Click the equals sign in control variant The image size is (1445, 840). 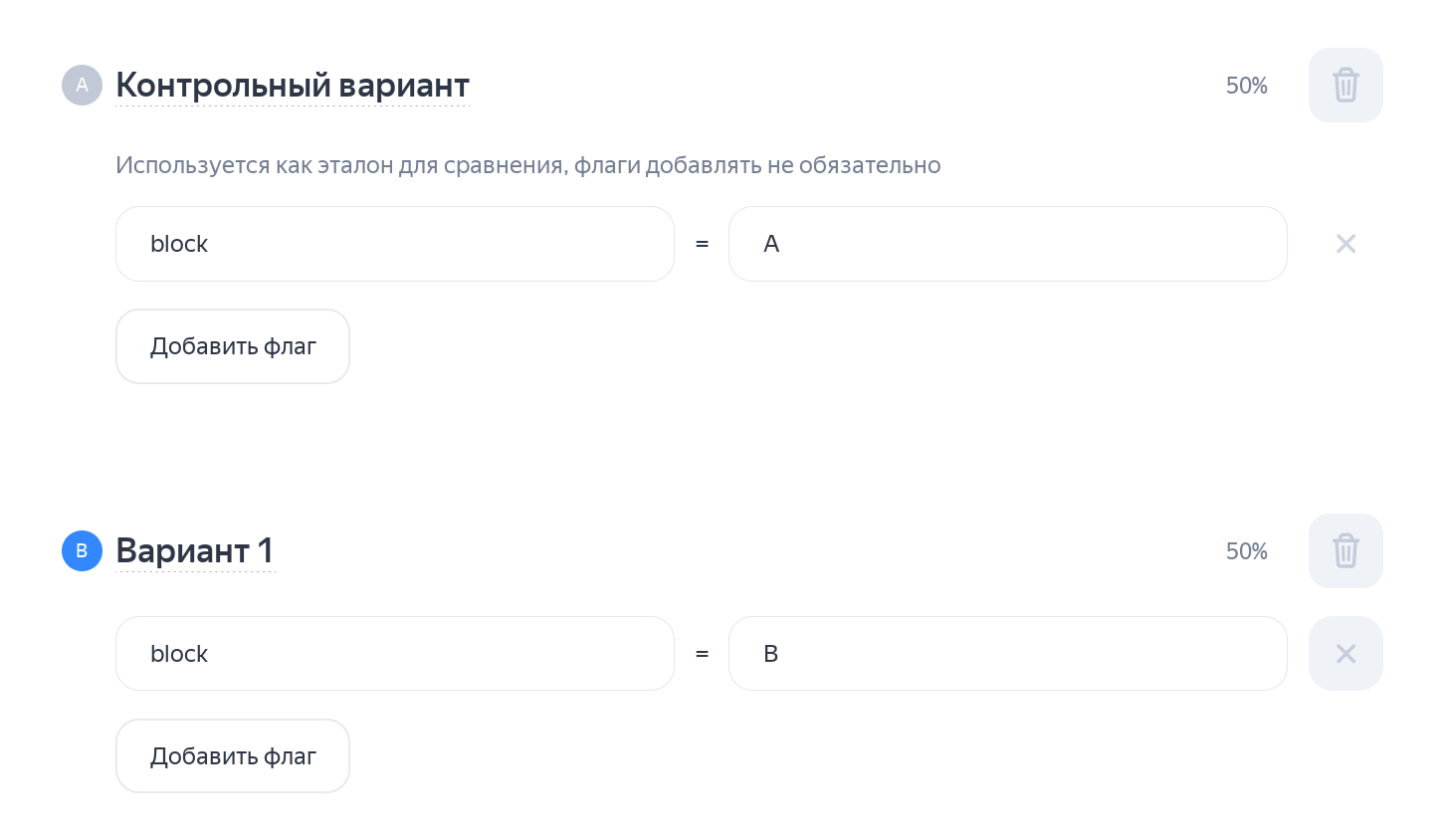click(x=702, y=244)
